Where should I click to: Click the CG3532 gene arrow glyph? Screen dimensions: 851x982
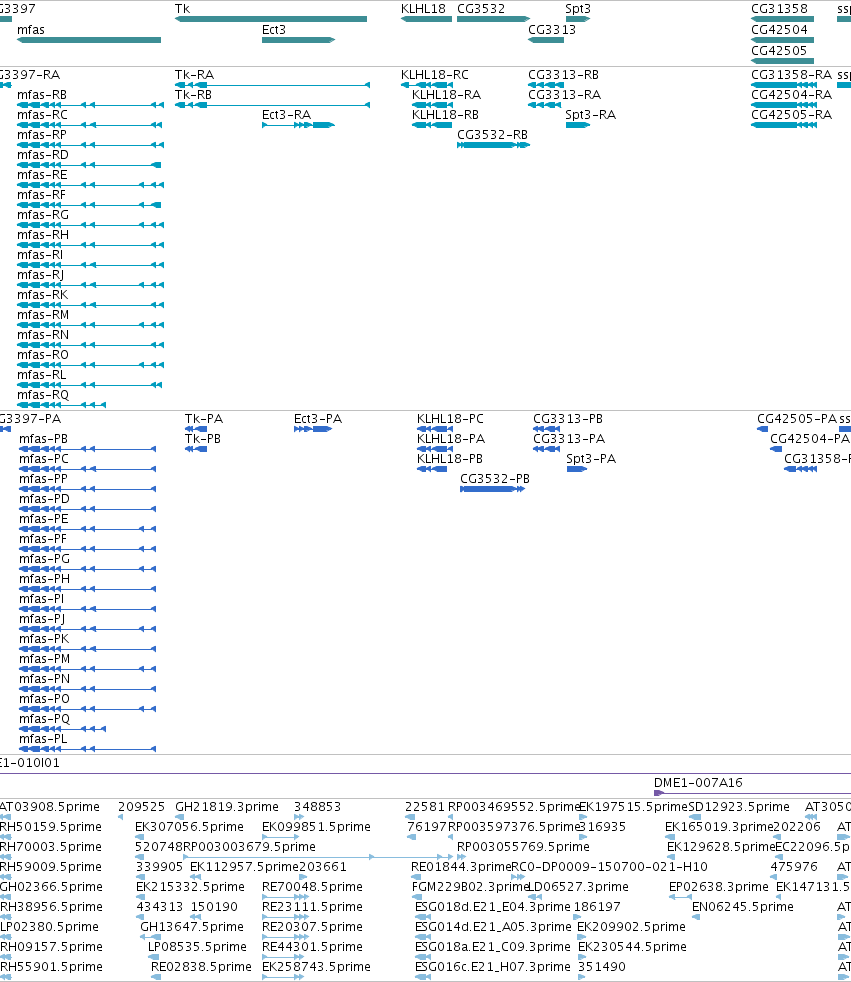(x=493, y=19)
